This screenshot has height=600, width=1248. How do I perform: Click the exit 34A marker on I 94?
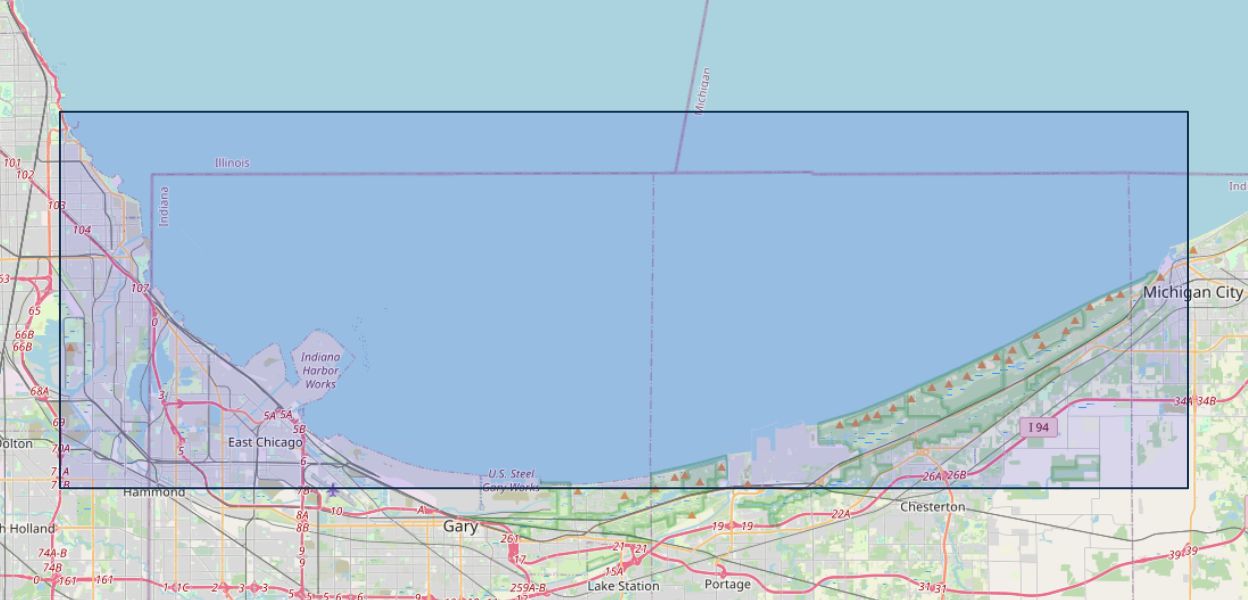pos(1184,402)
